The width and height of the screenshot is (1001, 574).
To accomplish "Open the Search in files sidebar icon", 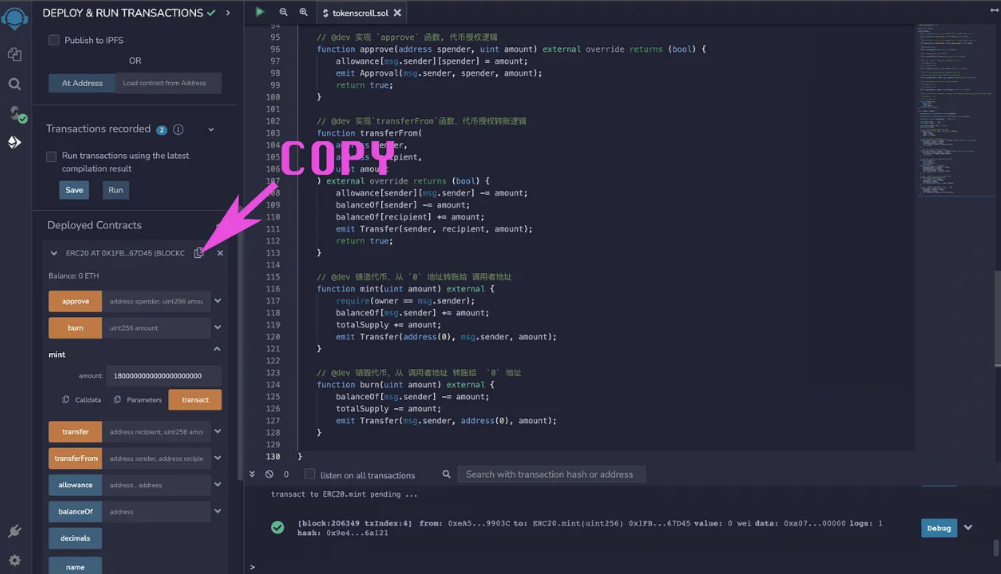I will (x=14, y=84).
